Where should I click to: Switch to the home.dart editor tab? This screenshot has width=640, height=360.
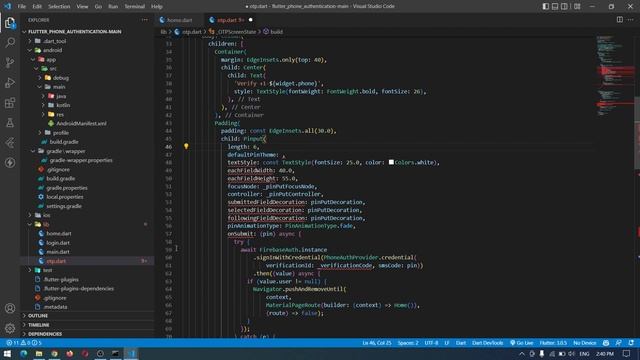[179, 20]
